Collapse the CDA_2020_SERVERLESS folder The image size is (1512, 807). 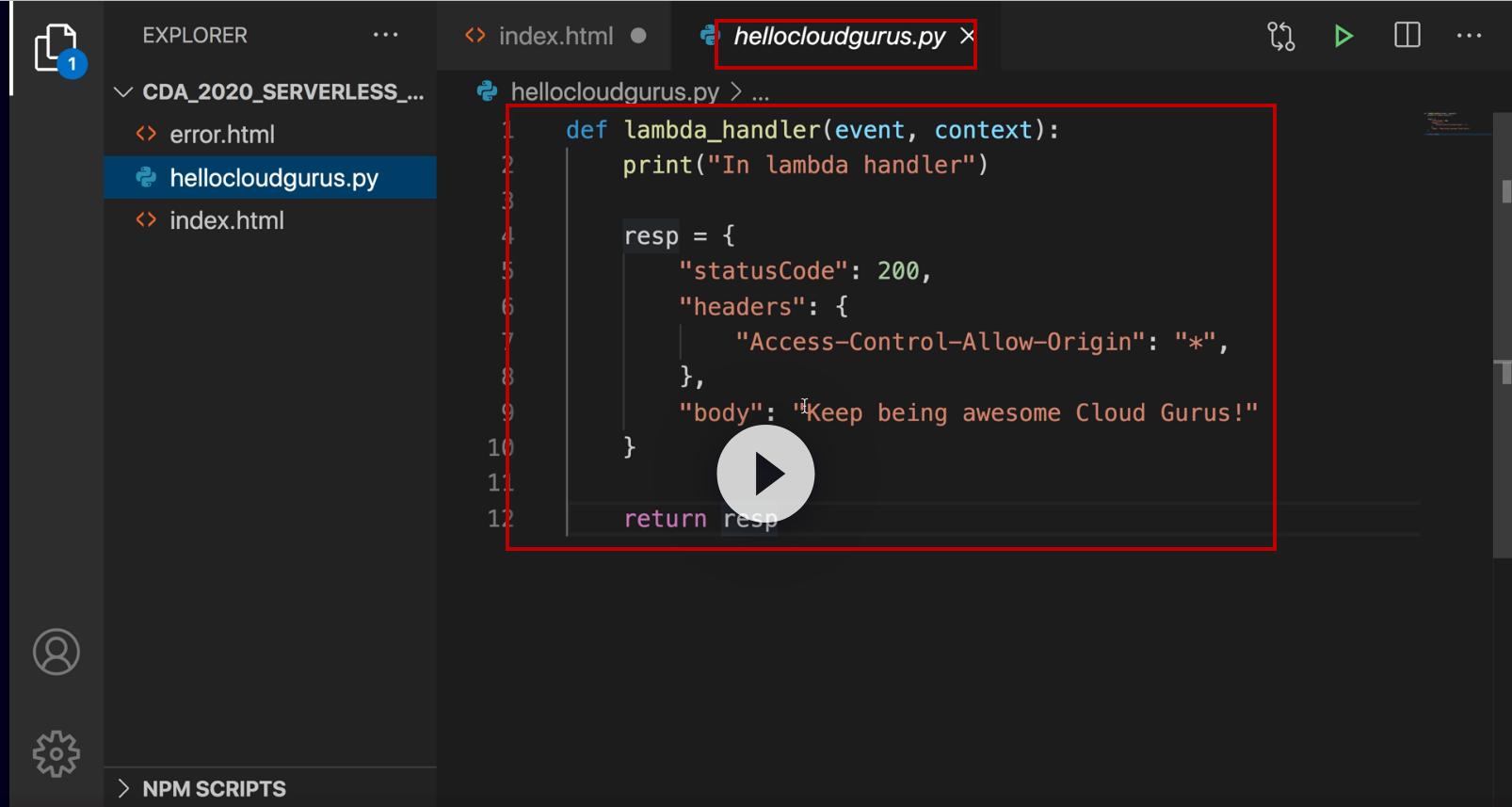click(122, 91)
